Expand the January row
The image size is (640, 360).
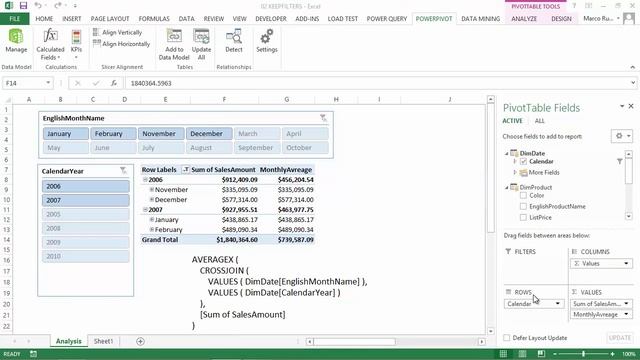pyautogui.click(x=151, y=220)
